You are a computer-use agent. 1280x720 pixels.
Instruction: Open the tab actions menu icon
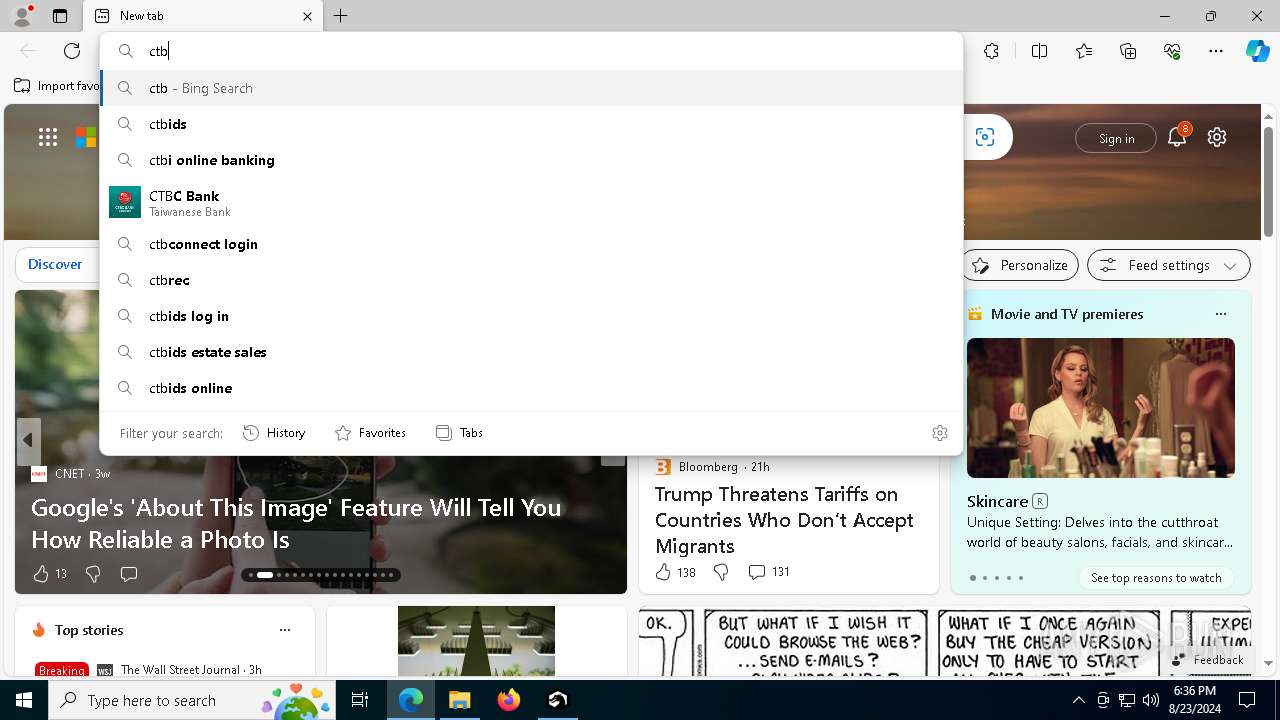(60, 16)
